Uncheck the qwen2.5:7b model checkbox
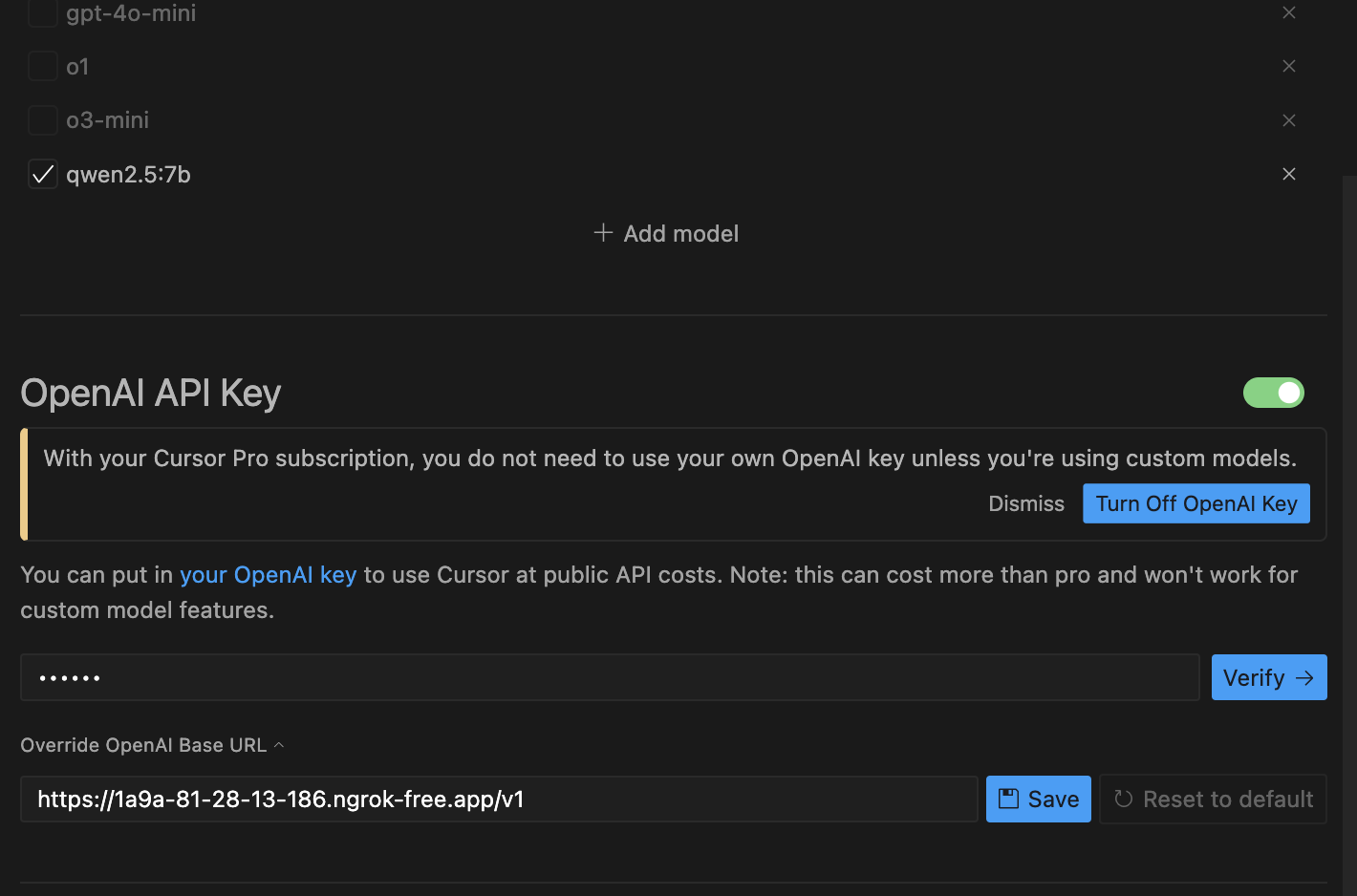Image resolution: width=1357 pixels, height=896 pixels. pos(43,174)
